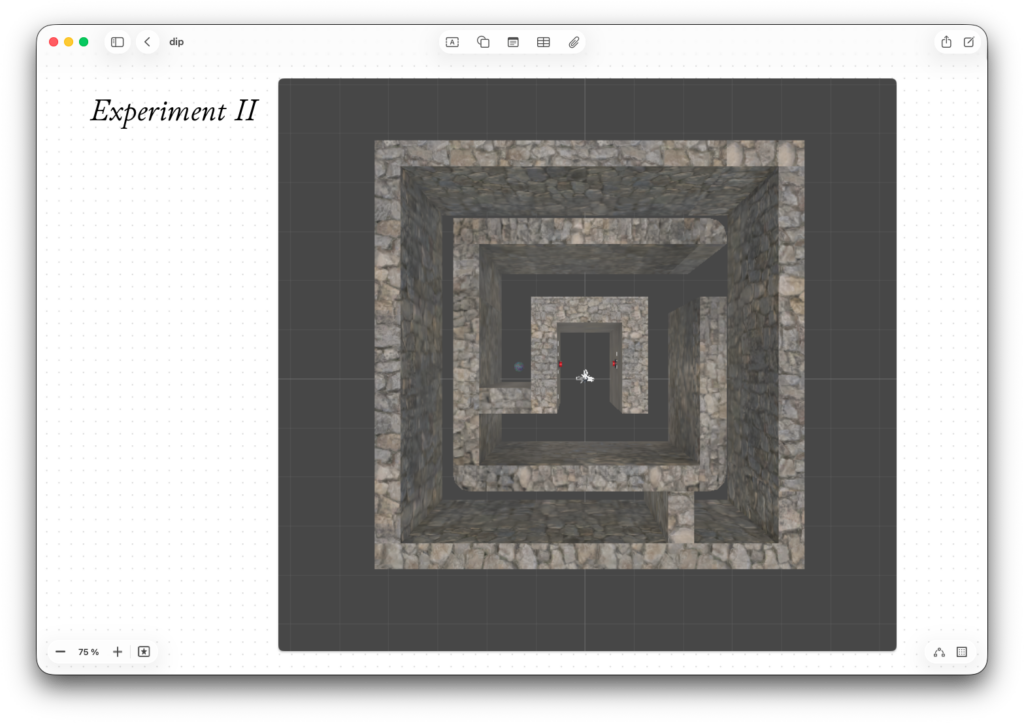Toggle connector lines mode
The image size is (1024, 723).
[939, 652]
